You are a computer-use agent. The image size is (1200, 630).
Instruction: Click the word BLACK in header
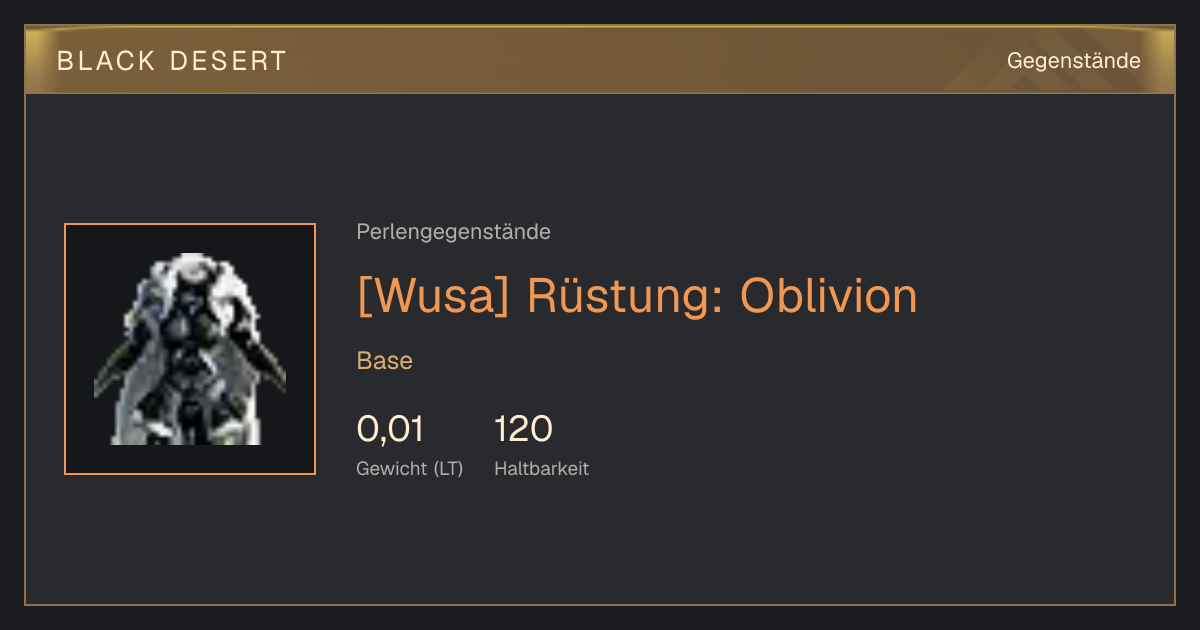107,61
